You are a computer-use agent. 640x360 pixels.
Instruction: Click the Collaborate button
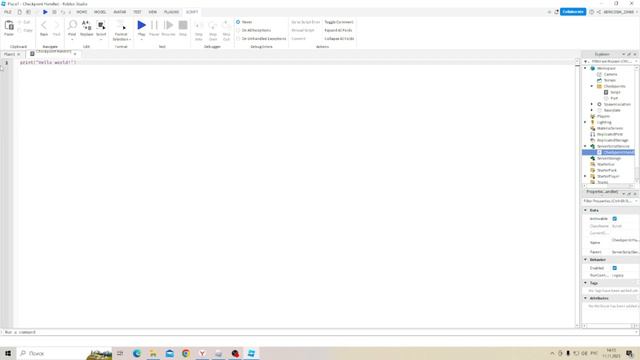click(x=573, y=12)
